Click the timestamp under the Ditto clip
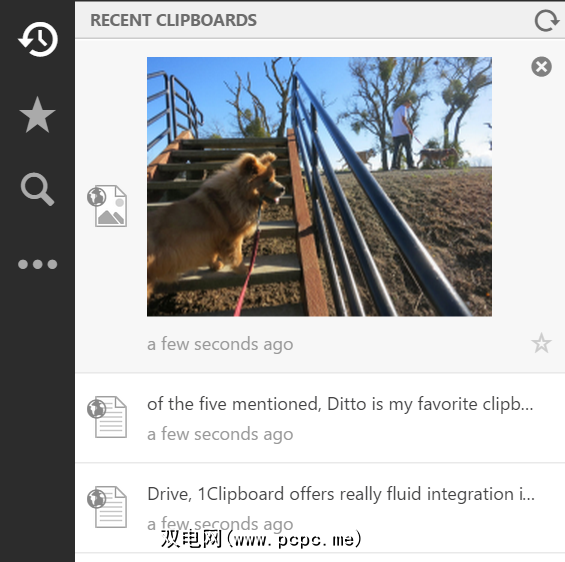Viewport: 565px width, 562px height. 220,434
